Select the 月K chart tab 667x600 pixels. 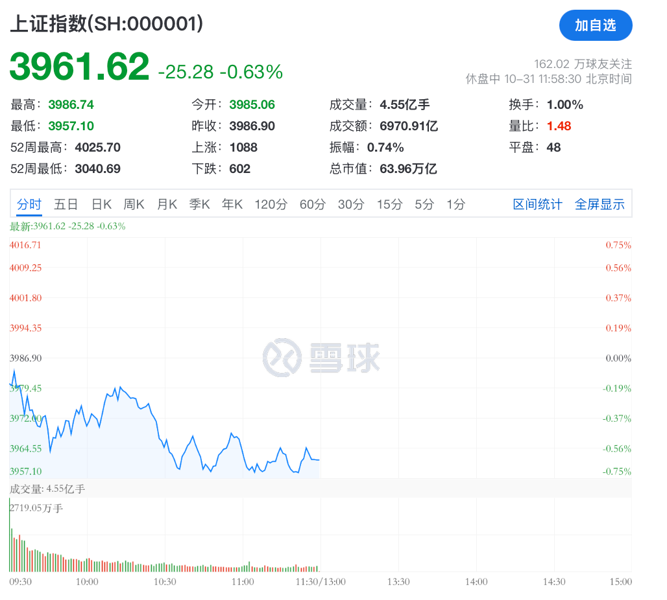[166, 204]
